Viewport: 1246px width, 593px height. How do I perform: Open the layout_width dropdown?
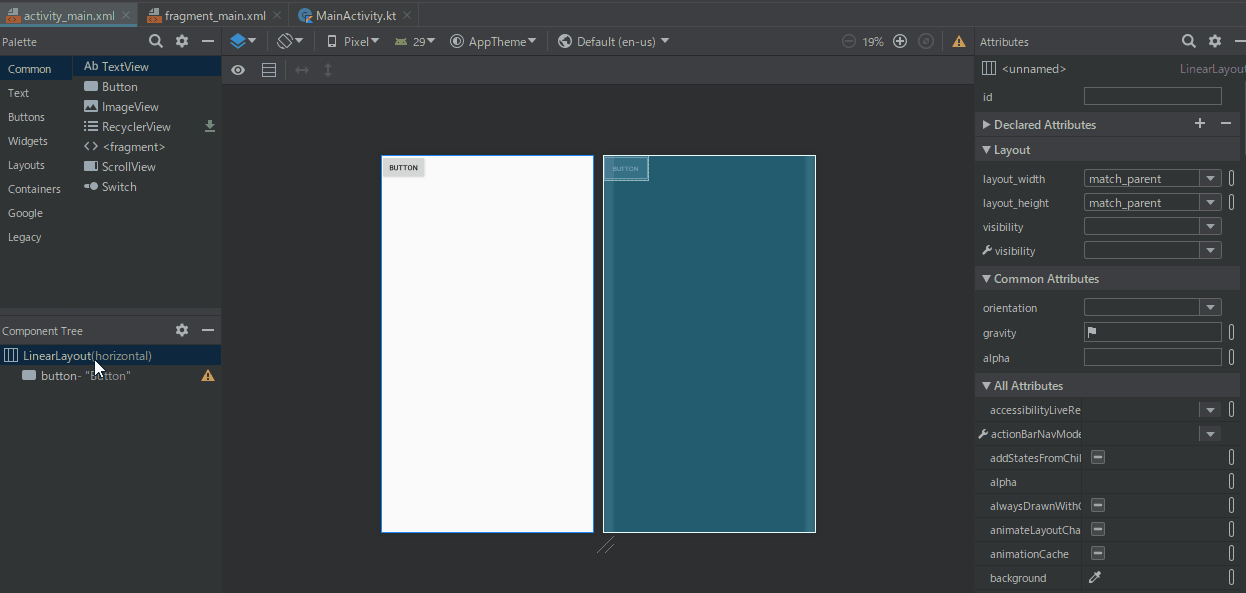click(x=1210, y=177)
